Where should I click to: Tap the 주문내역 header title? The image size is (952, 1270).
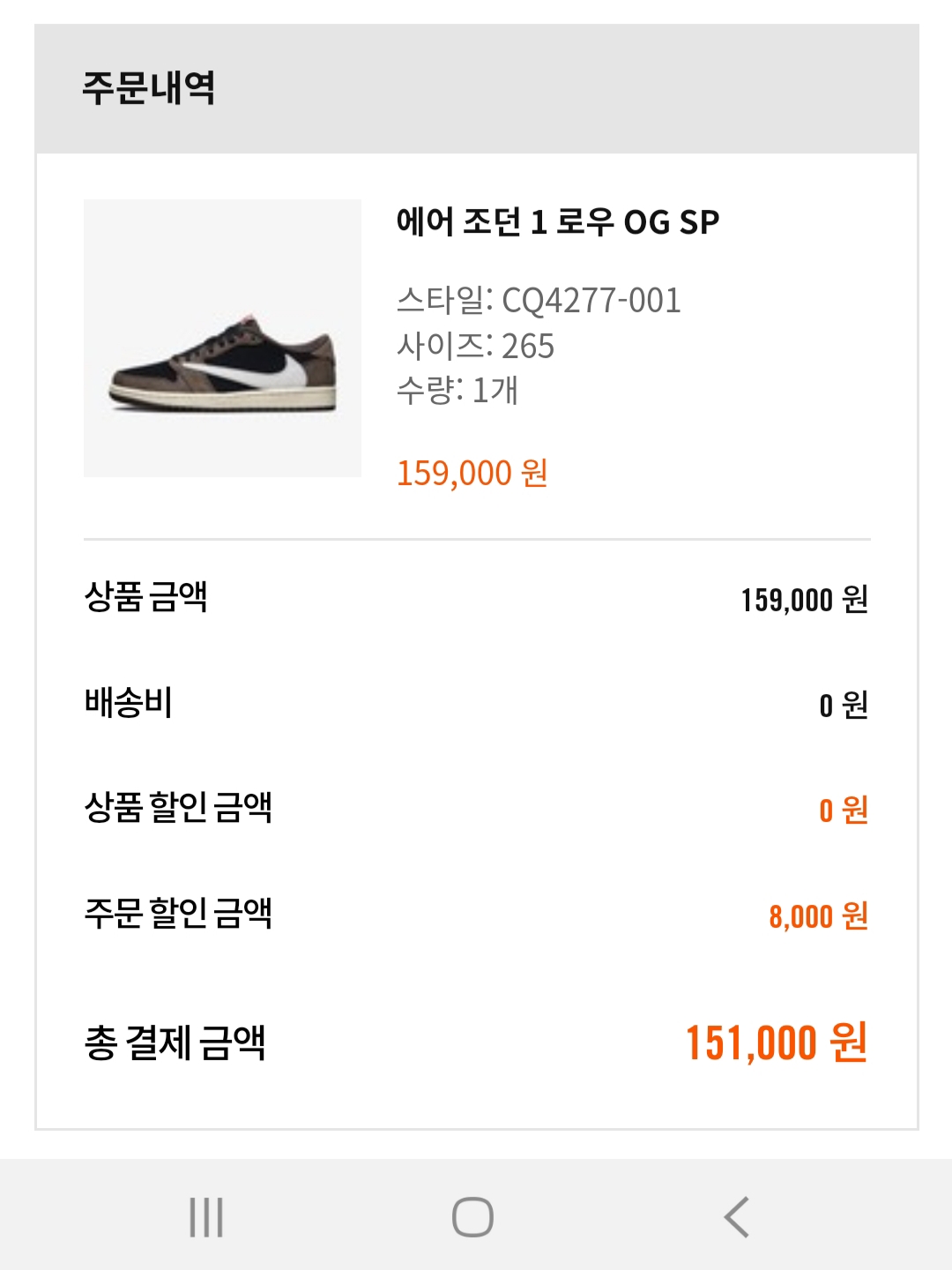(x=149, y=88)
